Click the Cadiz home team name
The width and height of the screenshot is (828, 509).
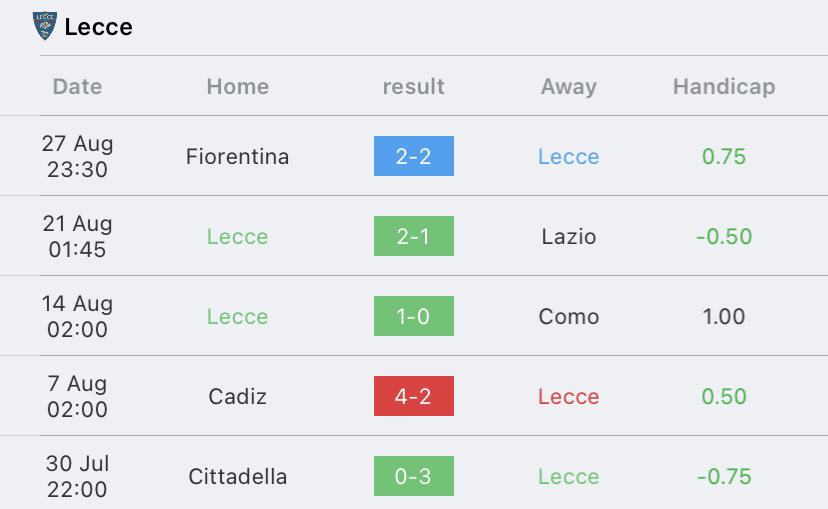click(x=238, y=397)
